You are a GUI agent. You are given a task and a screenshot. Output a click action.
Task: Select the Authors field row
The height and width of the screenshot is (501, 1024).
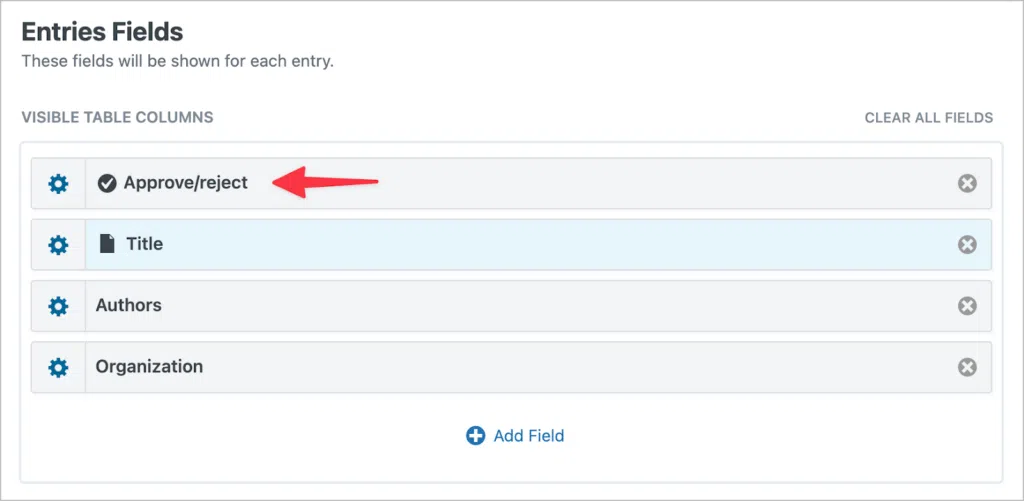[x=511, y=306]
